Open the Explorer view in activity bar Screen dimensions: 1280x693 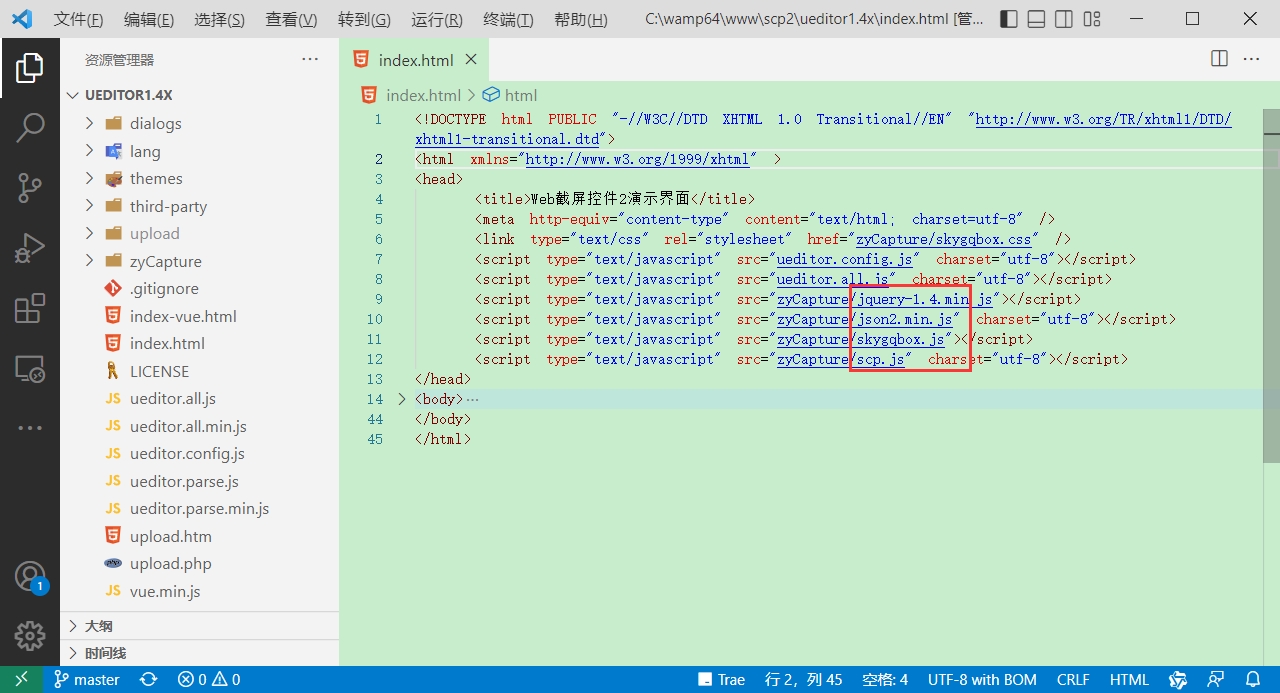click(x=30, y=68)
